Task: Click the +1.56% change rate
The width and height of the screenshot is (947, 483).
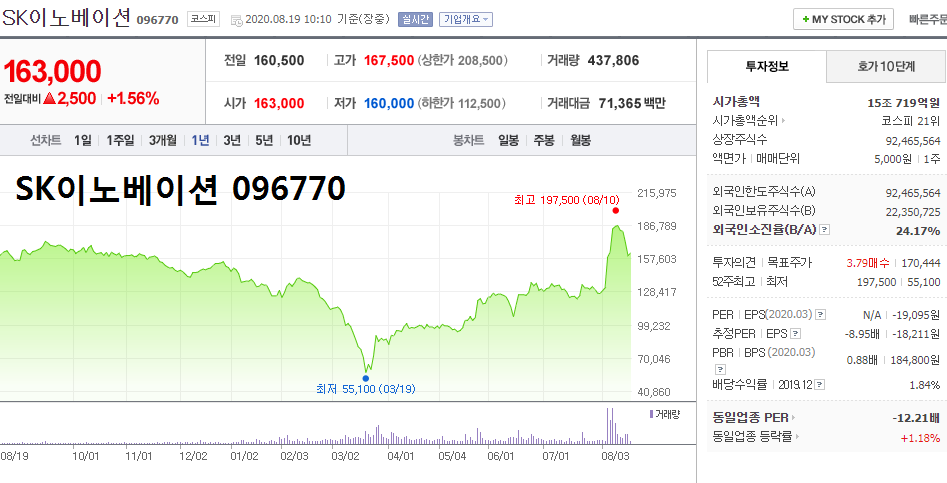Action: [x=133, y=99]
